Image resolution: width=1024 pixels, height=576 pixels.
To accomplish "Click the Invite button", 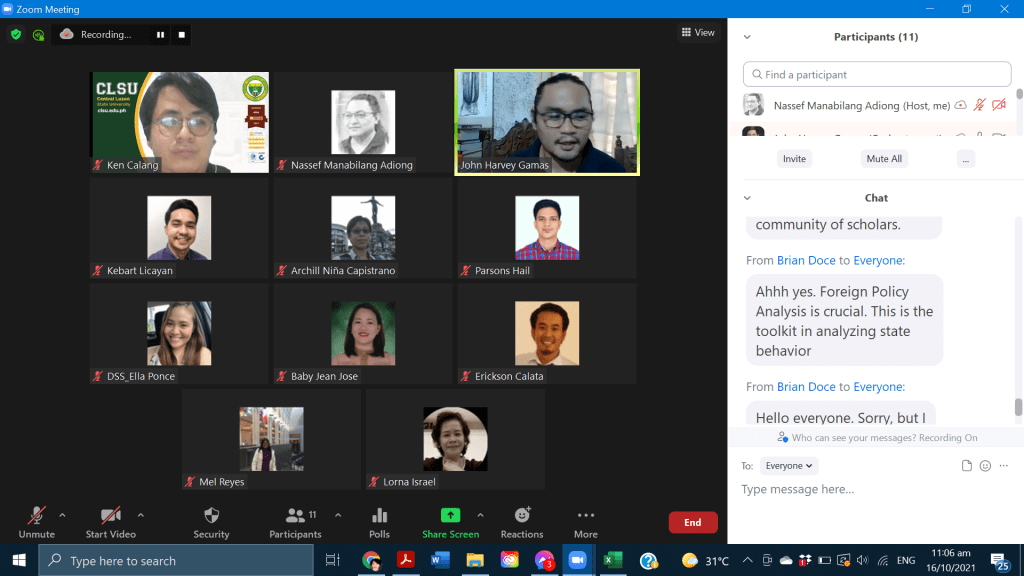I will [794, 159].
